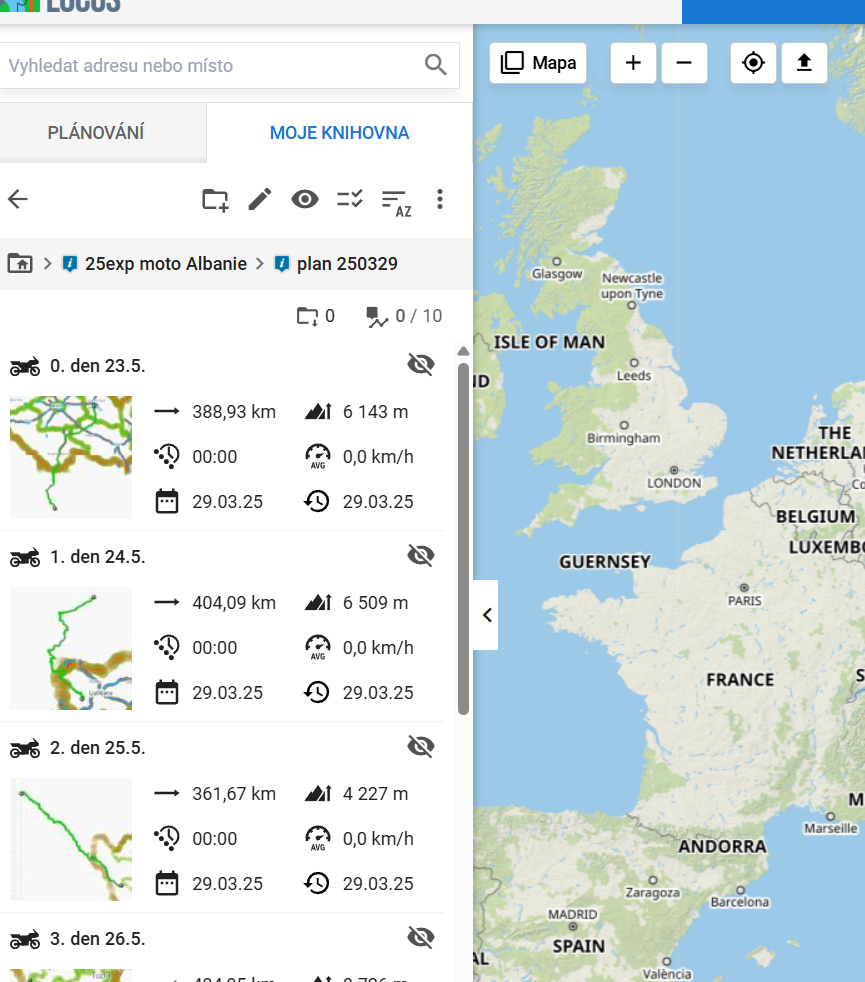Select the MOJE KNIHOVNA tab
865x982 pixels.
click(339, 133)
